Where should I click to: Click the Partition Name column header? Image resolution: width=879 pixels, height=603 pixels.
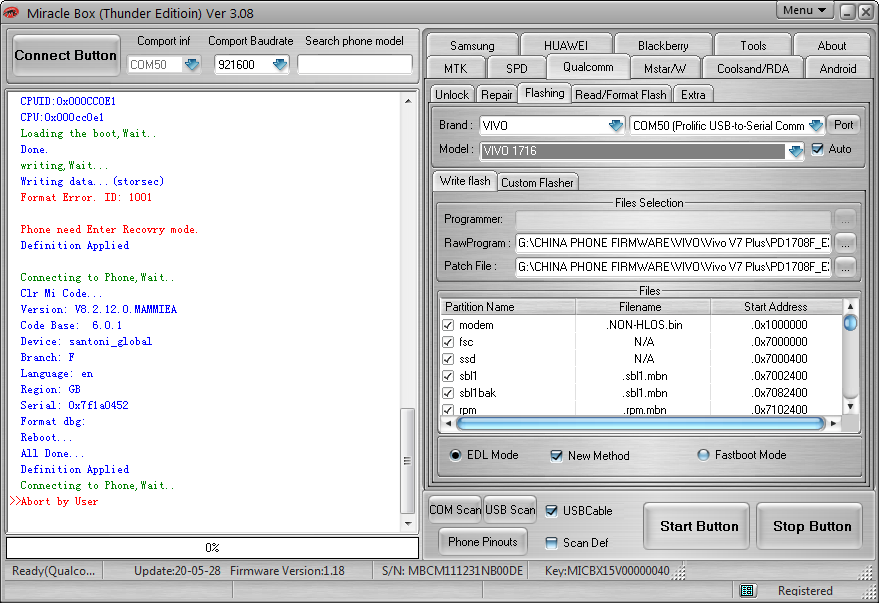pos(508,307)
